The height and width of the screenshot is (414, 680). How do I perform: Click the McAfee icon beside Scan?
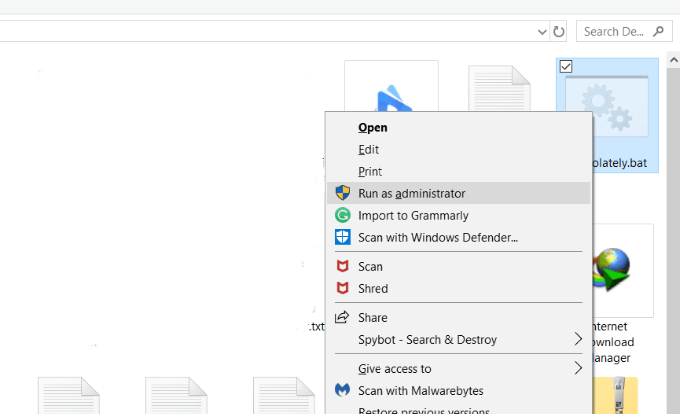343,266
